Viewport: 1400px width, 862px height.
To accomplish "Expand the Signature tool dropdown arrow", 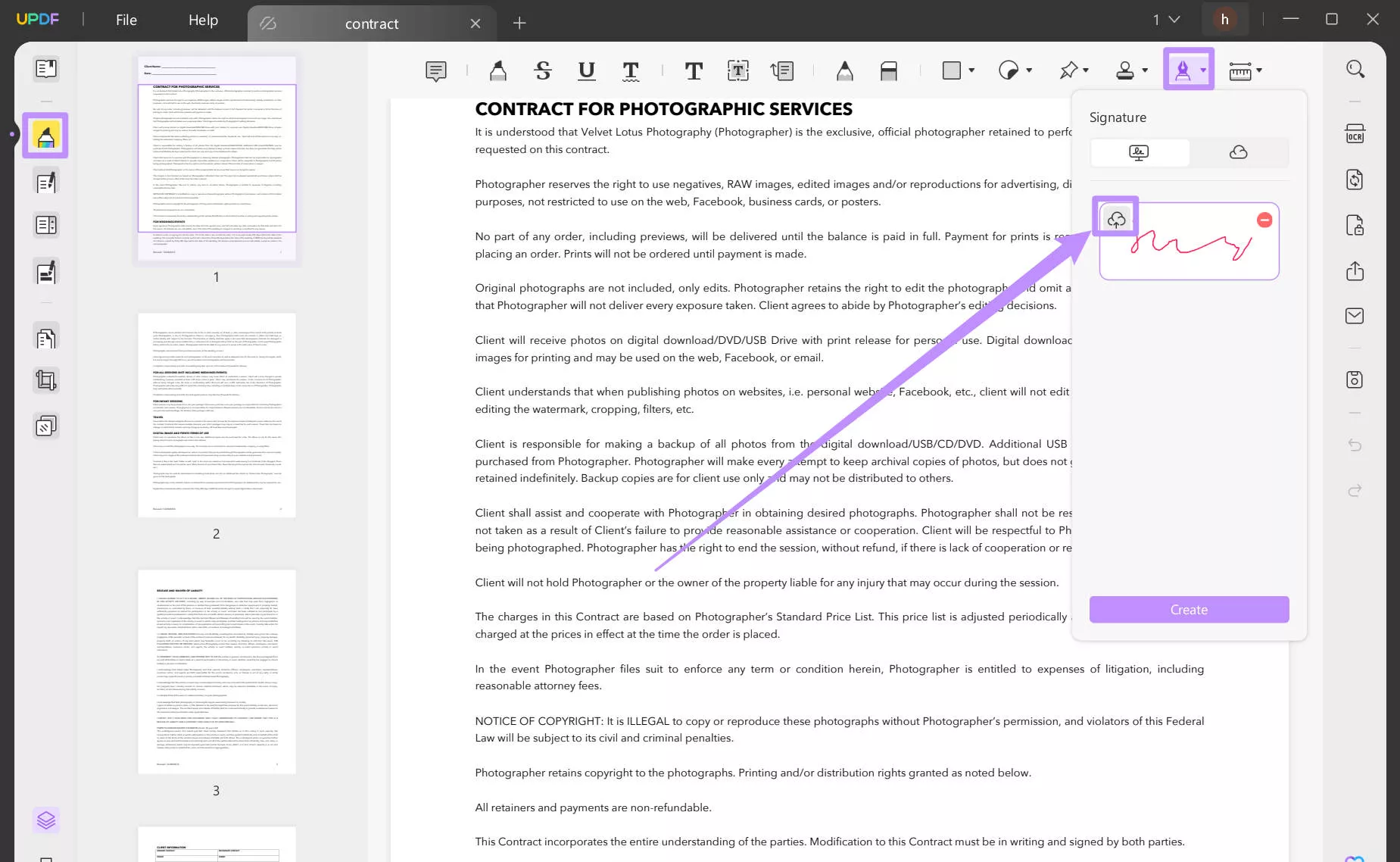I will click(1203, 70).
